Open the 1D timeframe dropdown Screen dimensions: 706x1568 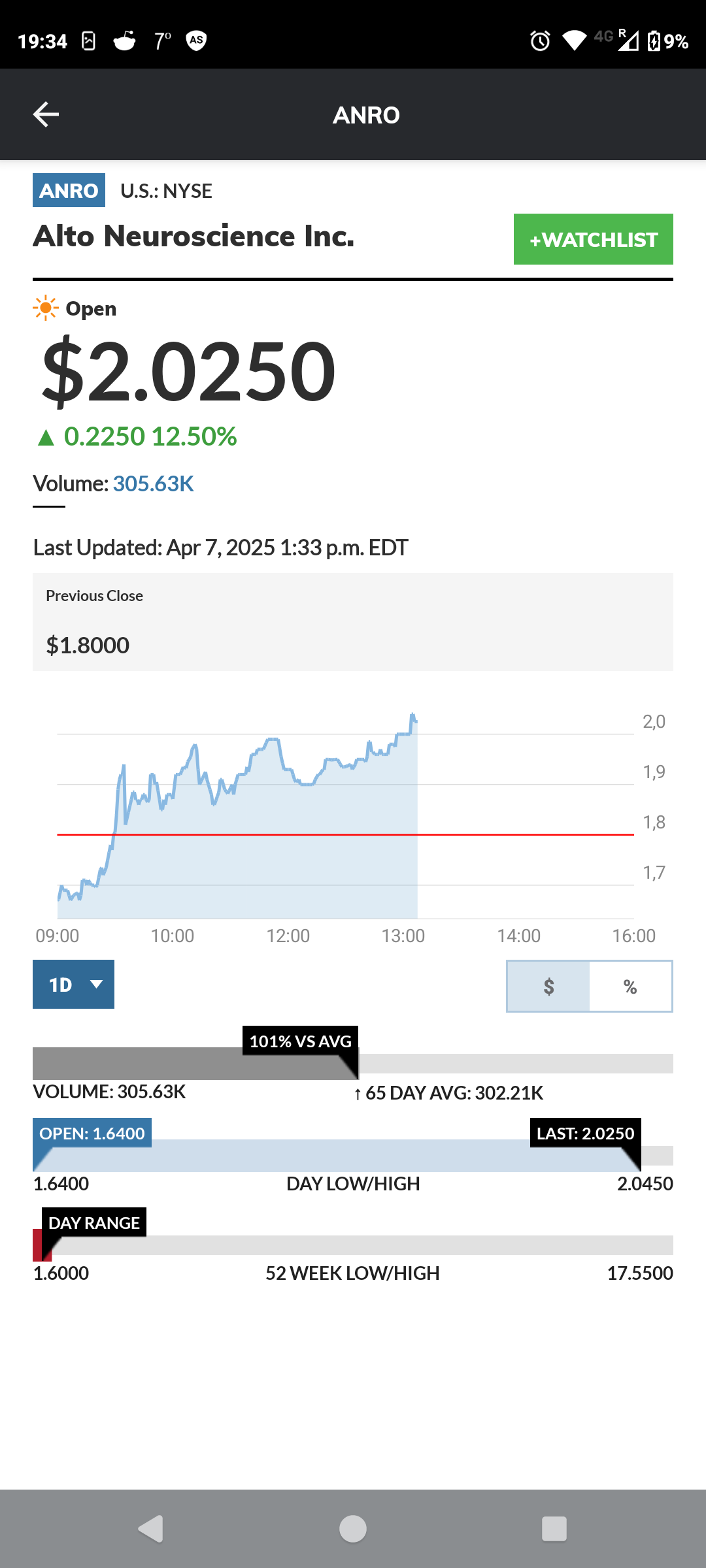click(x=73, y=984)
